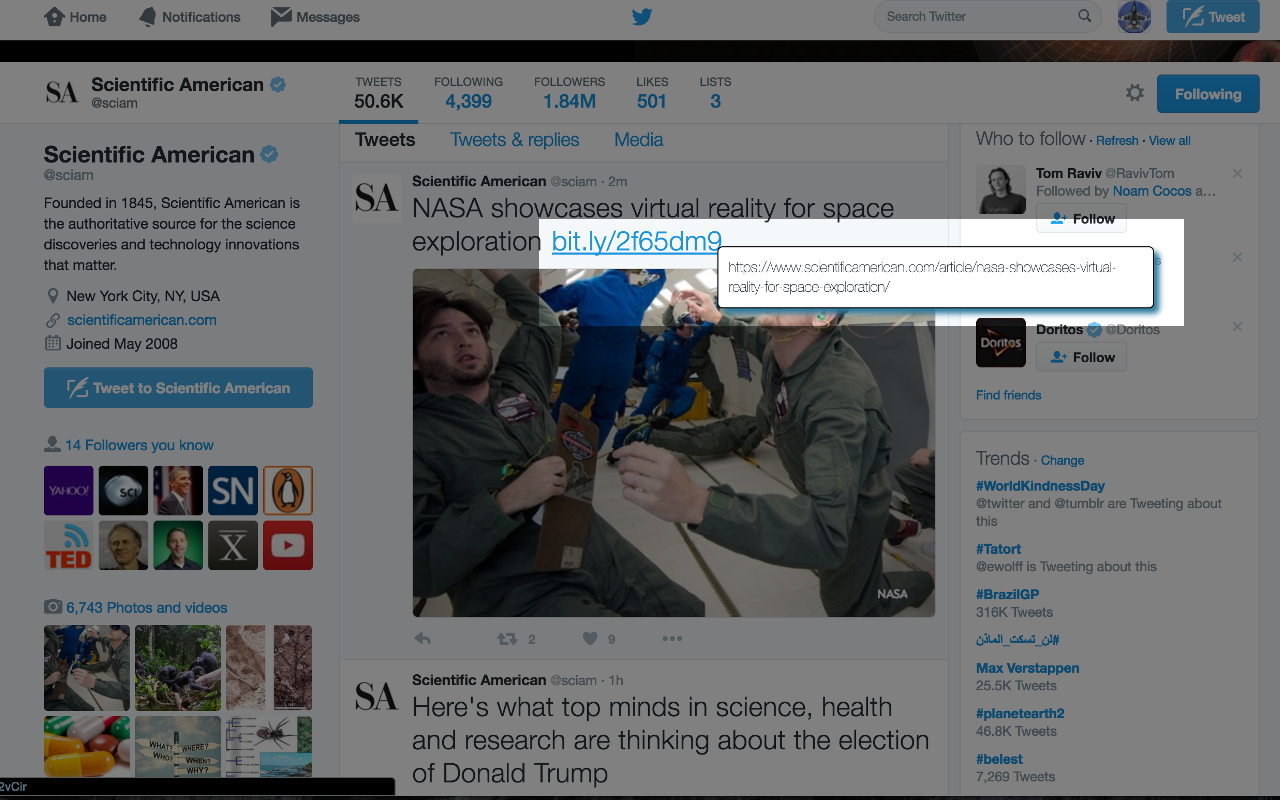Switch to Tweets & replies tab
The width and height of the screenshot is (1280, 800).
pyautogui.click(x=515, y=140)
